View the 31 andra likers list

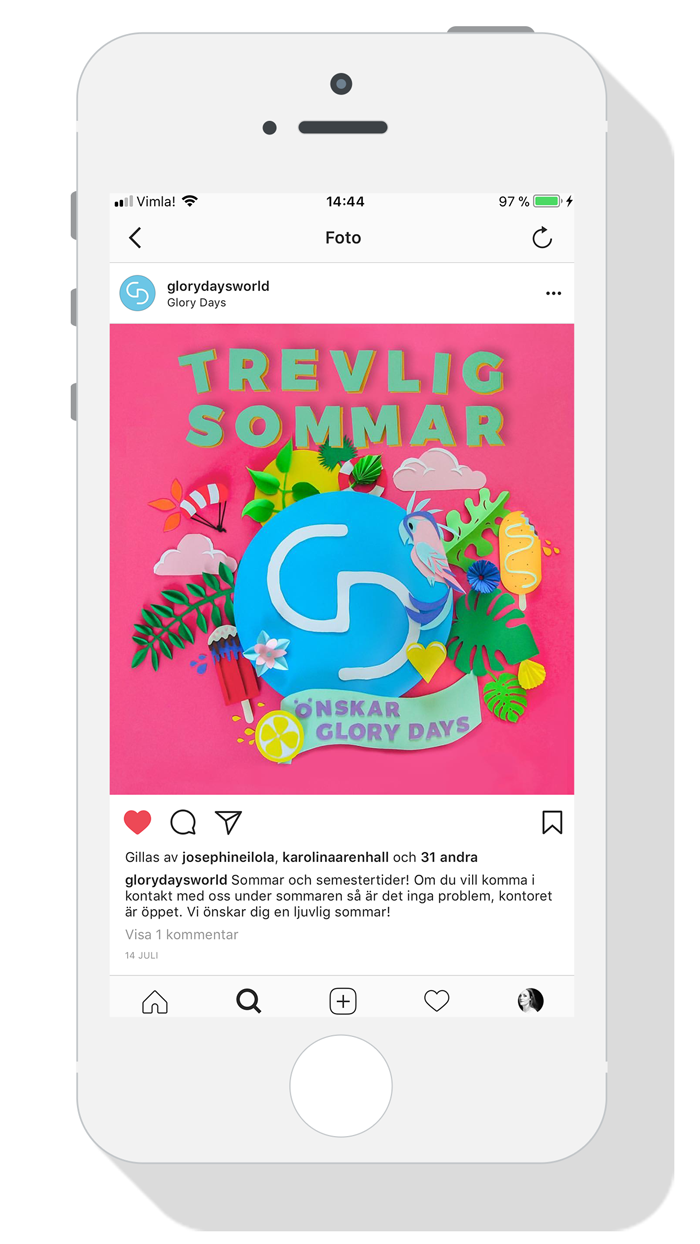(x=449, y=857)
